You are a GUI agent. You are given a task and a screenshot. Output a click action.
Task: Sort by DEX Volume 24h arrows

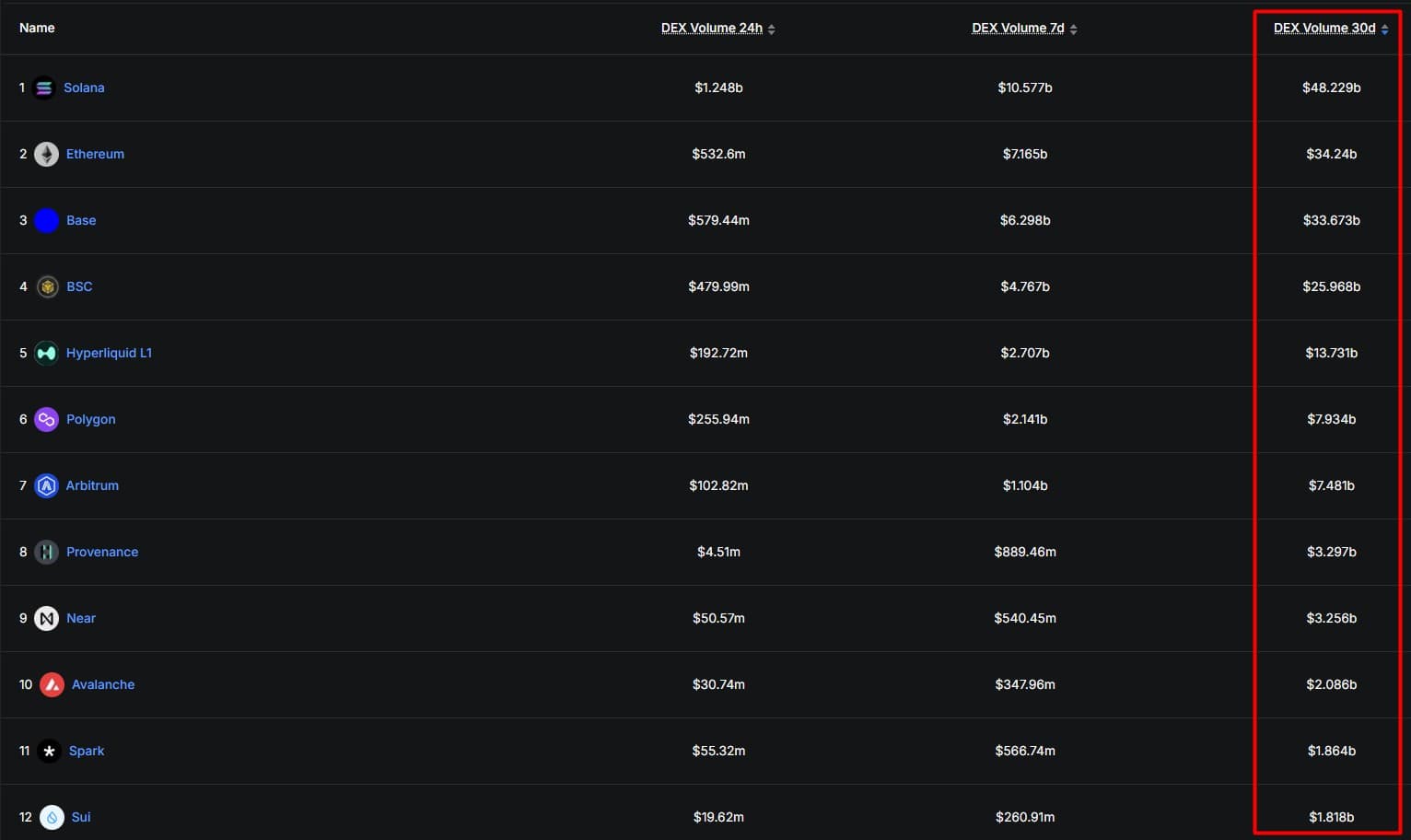tap(771, 29)
